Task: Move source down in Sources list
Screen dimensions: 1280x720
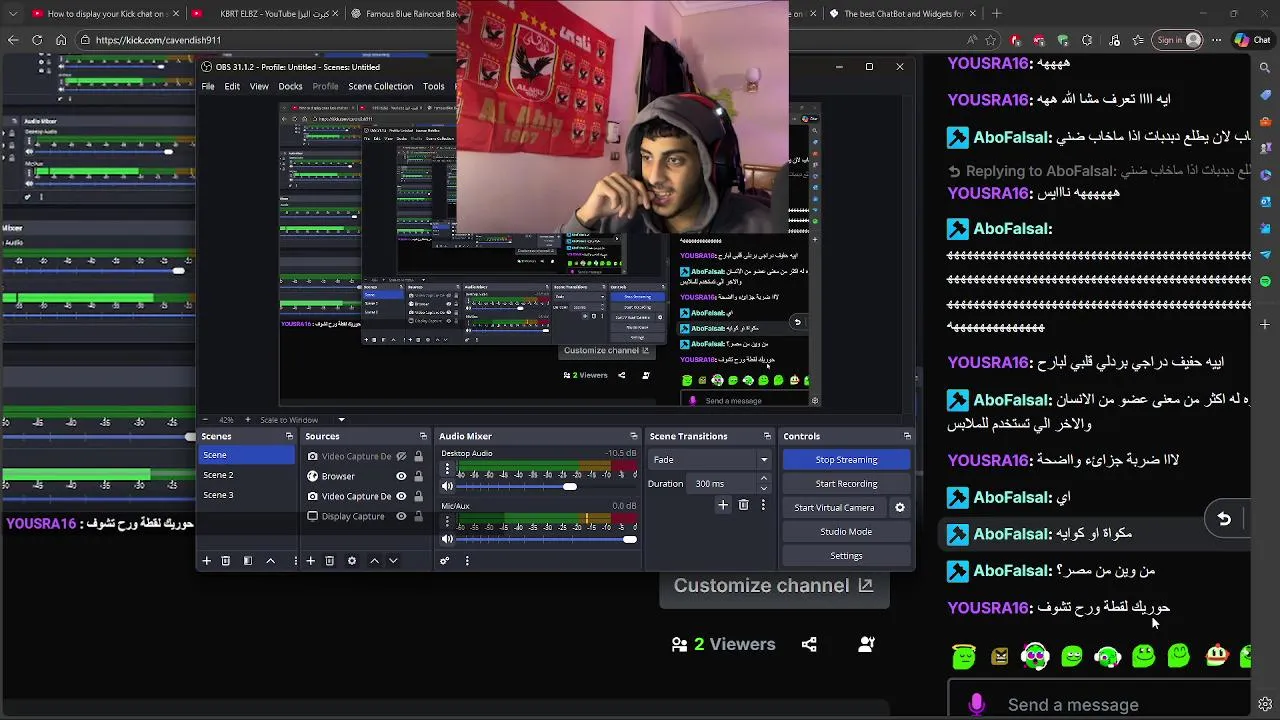Action: pos(393,561)
